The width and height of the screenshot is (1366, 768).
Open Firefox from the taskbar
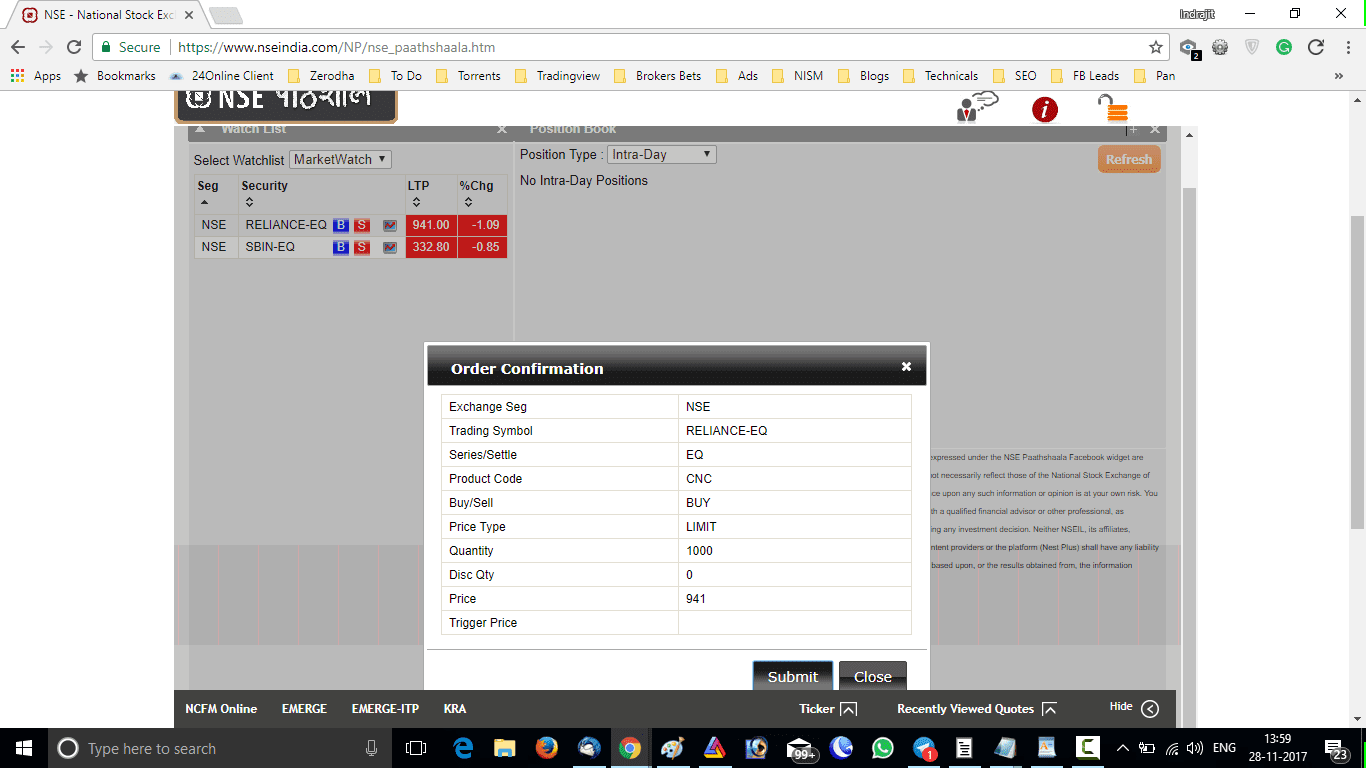coord(546,748)
